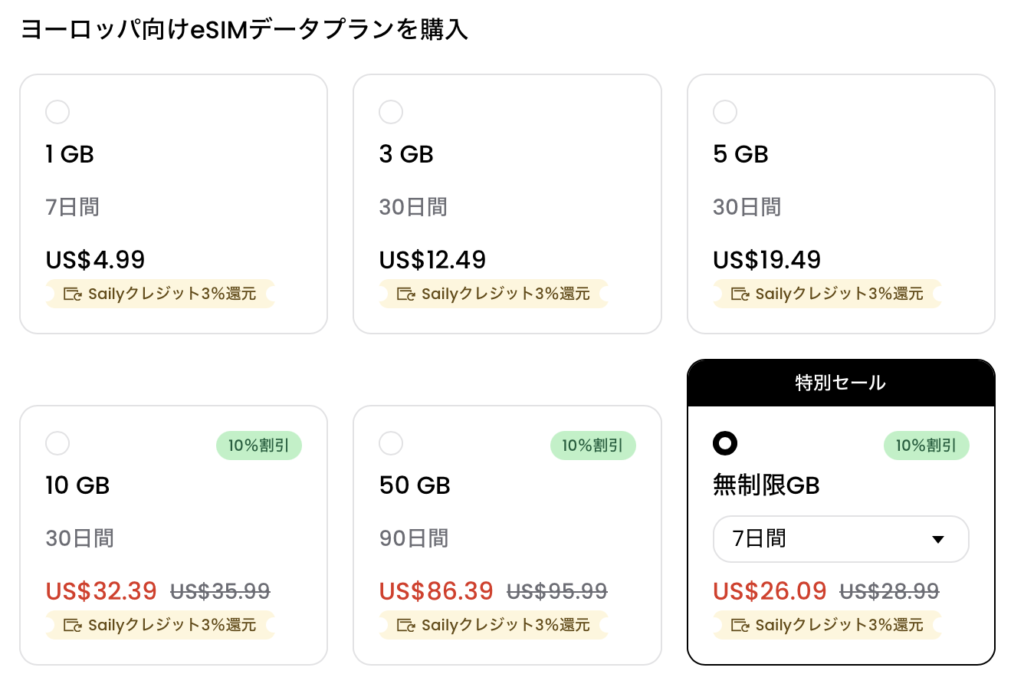Click credit icon on the 3 GB card

coord(406,294)
